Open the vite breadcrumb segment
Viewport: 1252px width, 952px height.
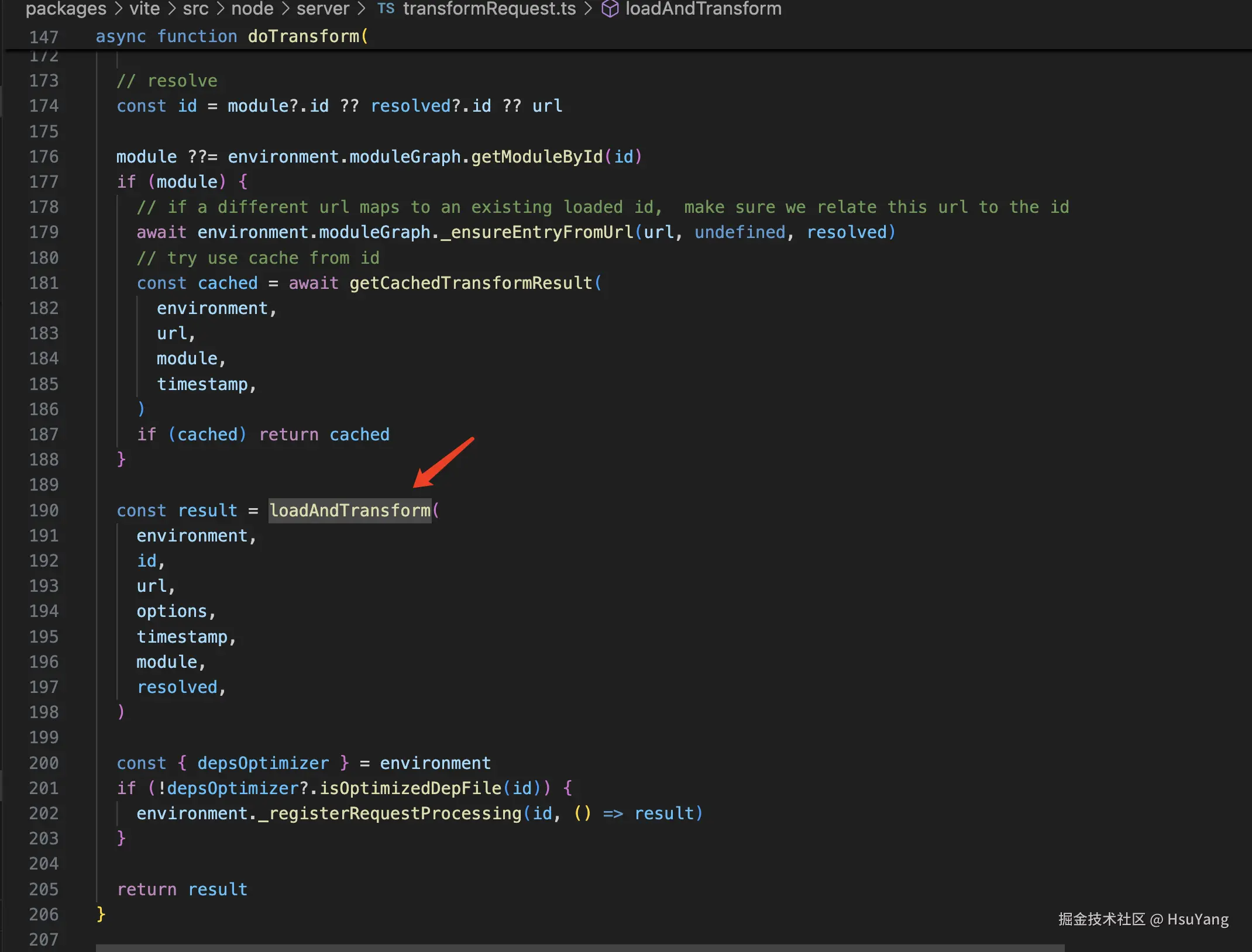145,9
